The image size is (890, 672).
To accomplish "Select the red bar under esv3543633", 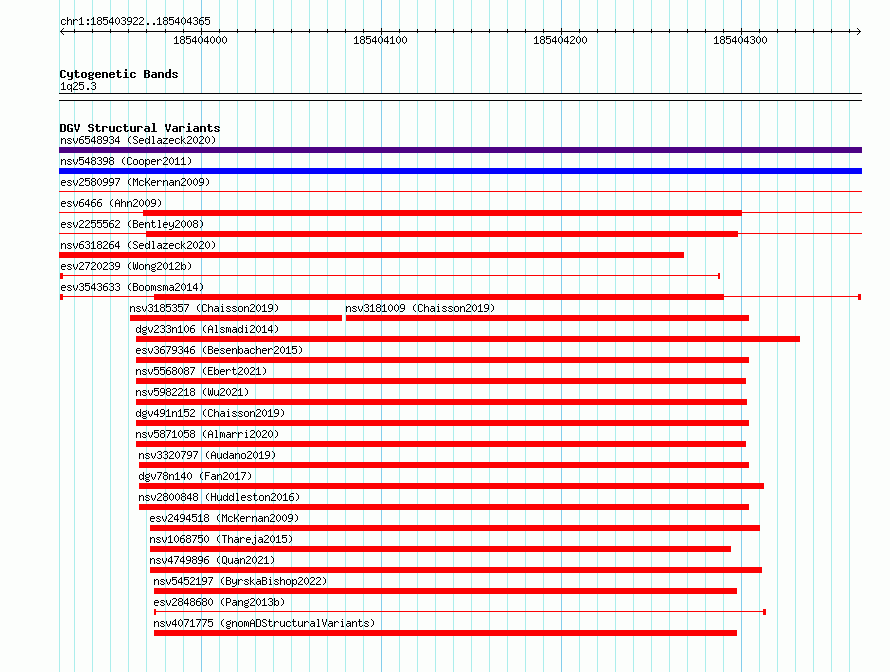I will click(439, 297).
